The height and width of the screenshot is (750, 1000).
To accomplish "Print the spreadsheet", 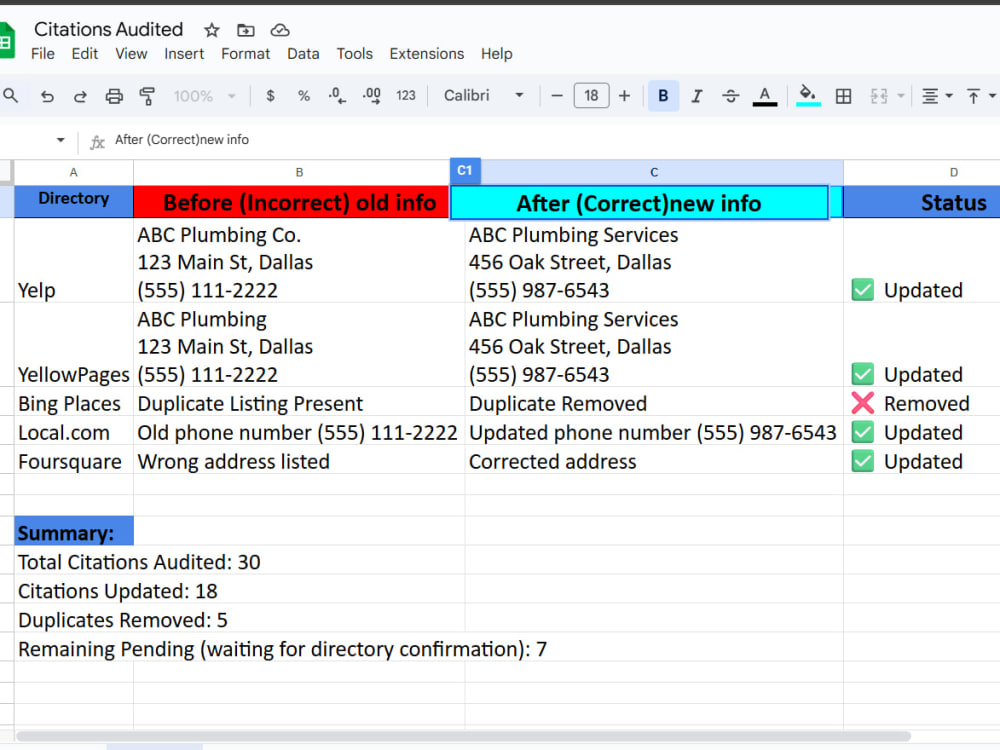I will click(x=114, y=96).
